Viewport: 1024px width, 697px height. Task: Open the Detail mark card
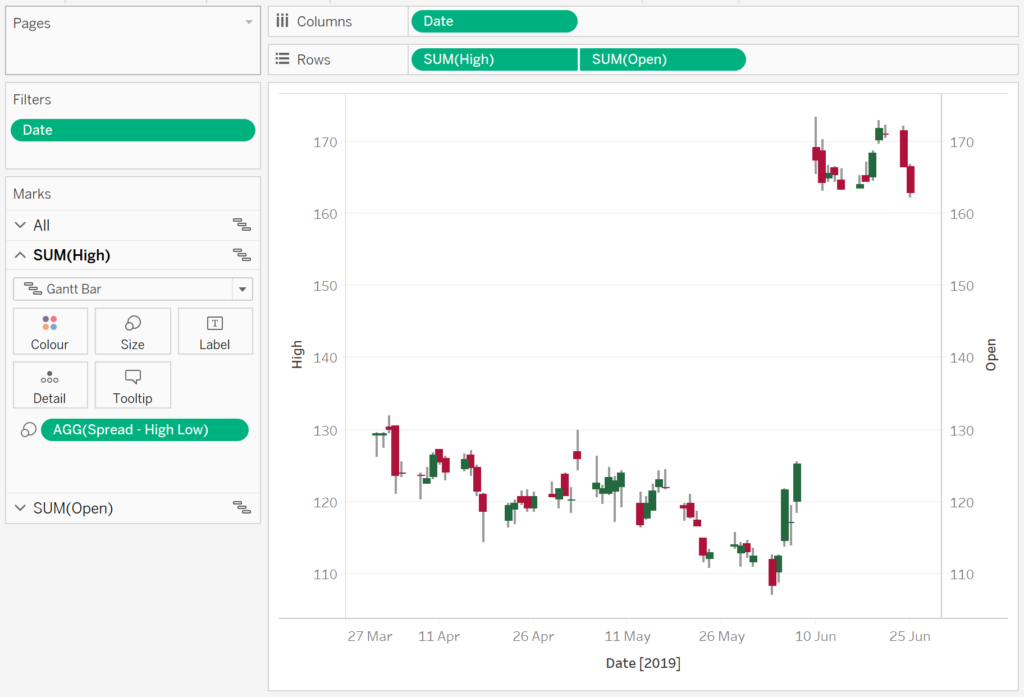50,385
